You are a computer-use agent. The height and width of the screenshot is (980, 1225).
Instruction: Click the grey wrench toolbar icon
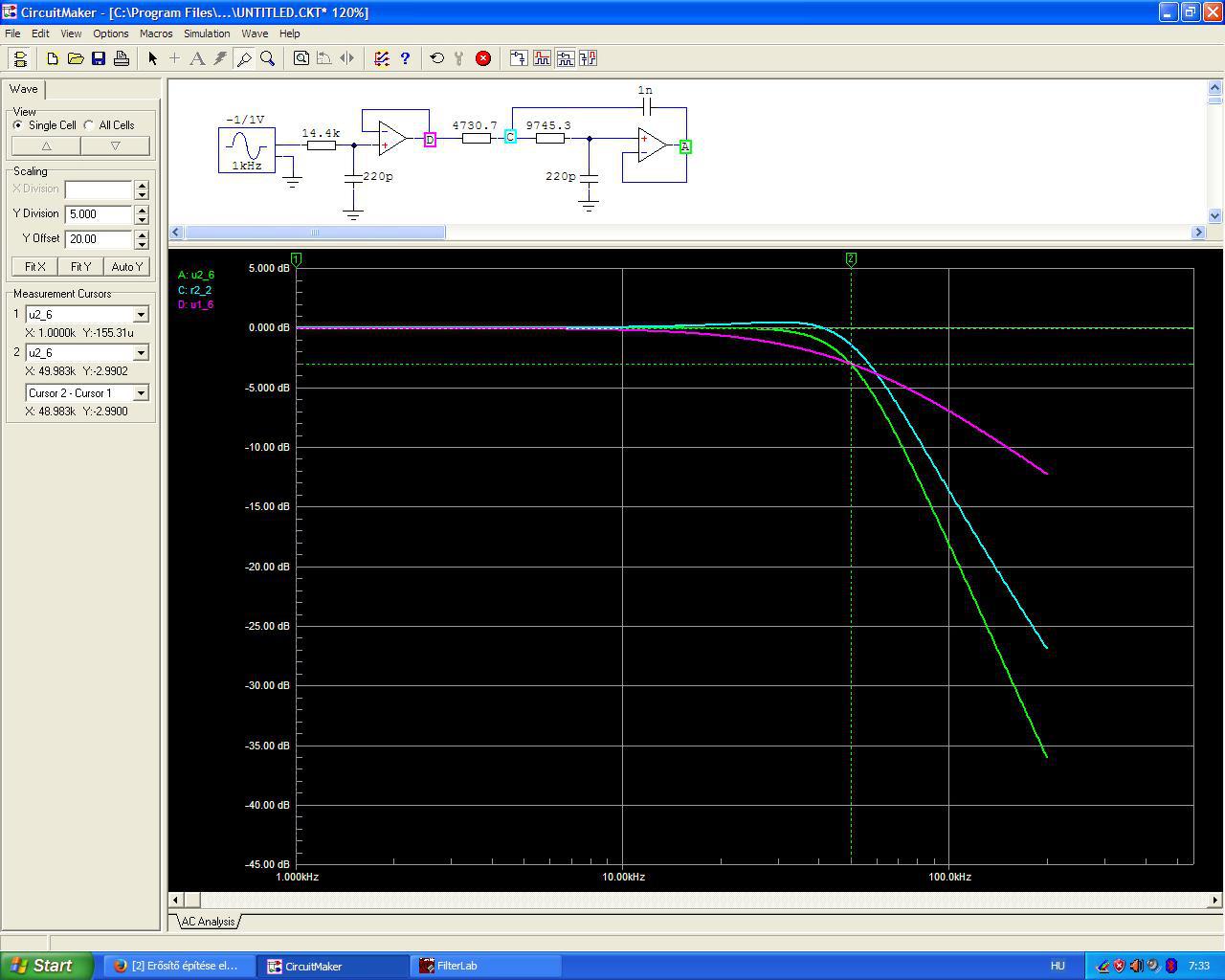(x=459, y=58)
